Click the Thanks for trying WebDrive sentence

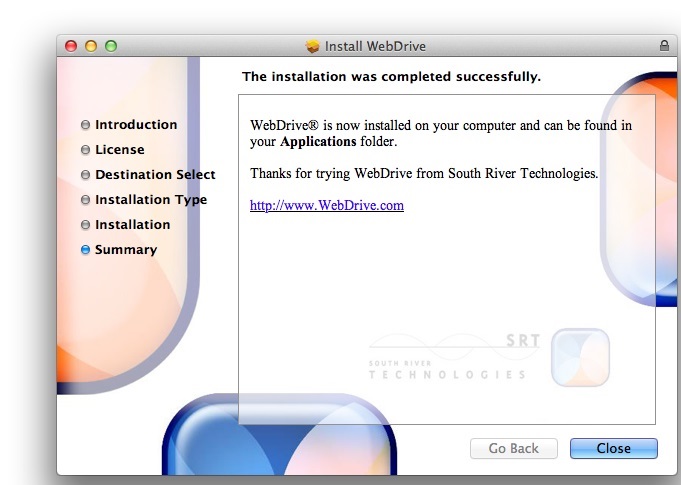(x=424, y=173)
